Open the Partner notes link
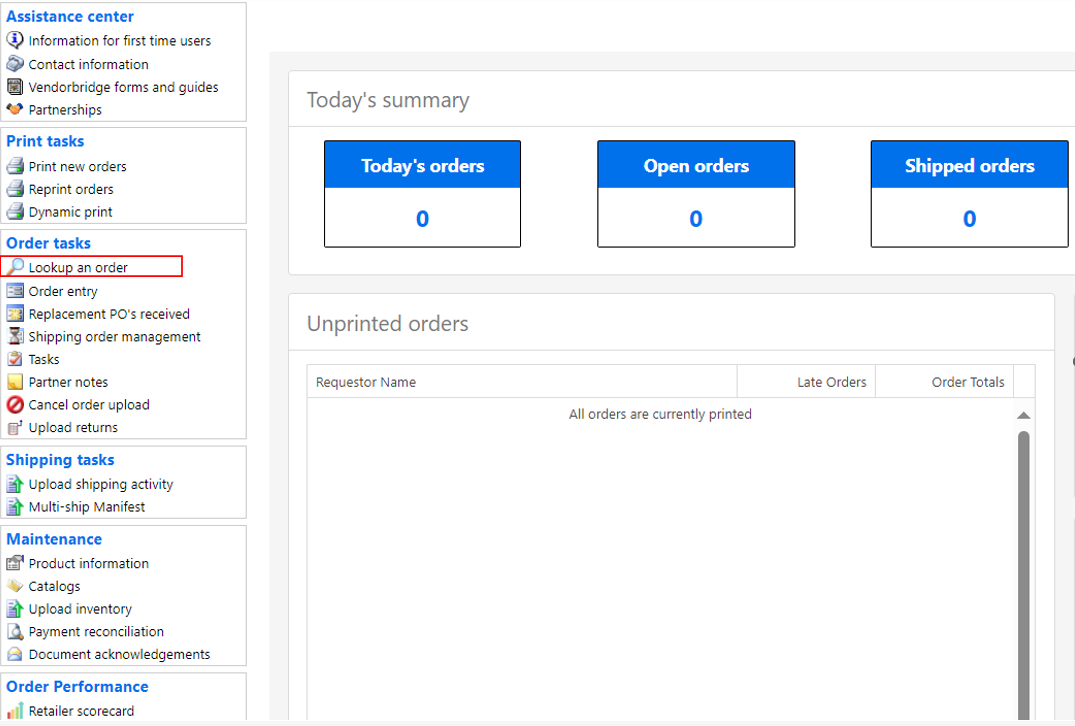This screenshot has height=726, width=1075. [x=68, y=382]
